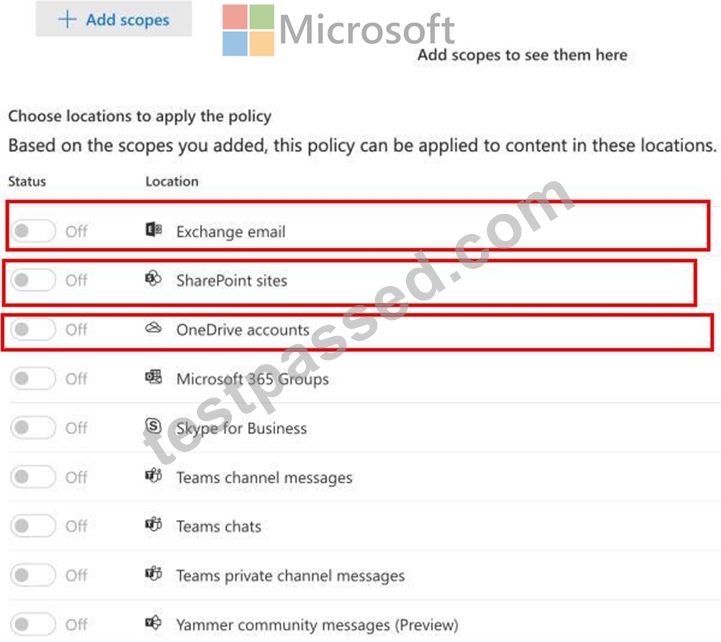721x642 pixels.
Task: Click the Yammer community messages icon
Action: click(154, 622)
